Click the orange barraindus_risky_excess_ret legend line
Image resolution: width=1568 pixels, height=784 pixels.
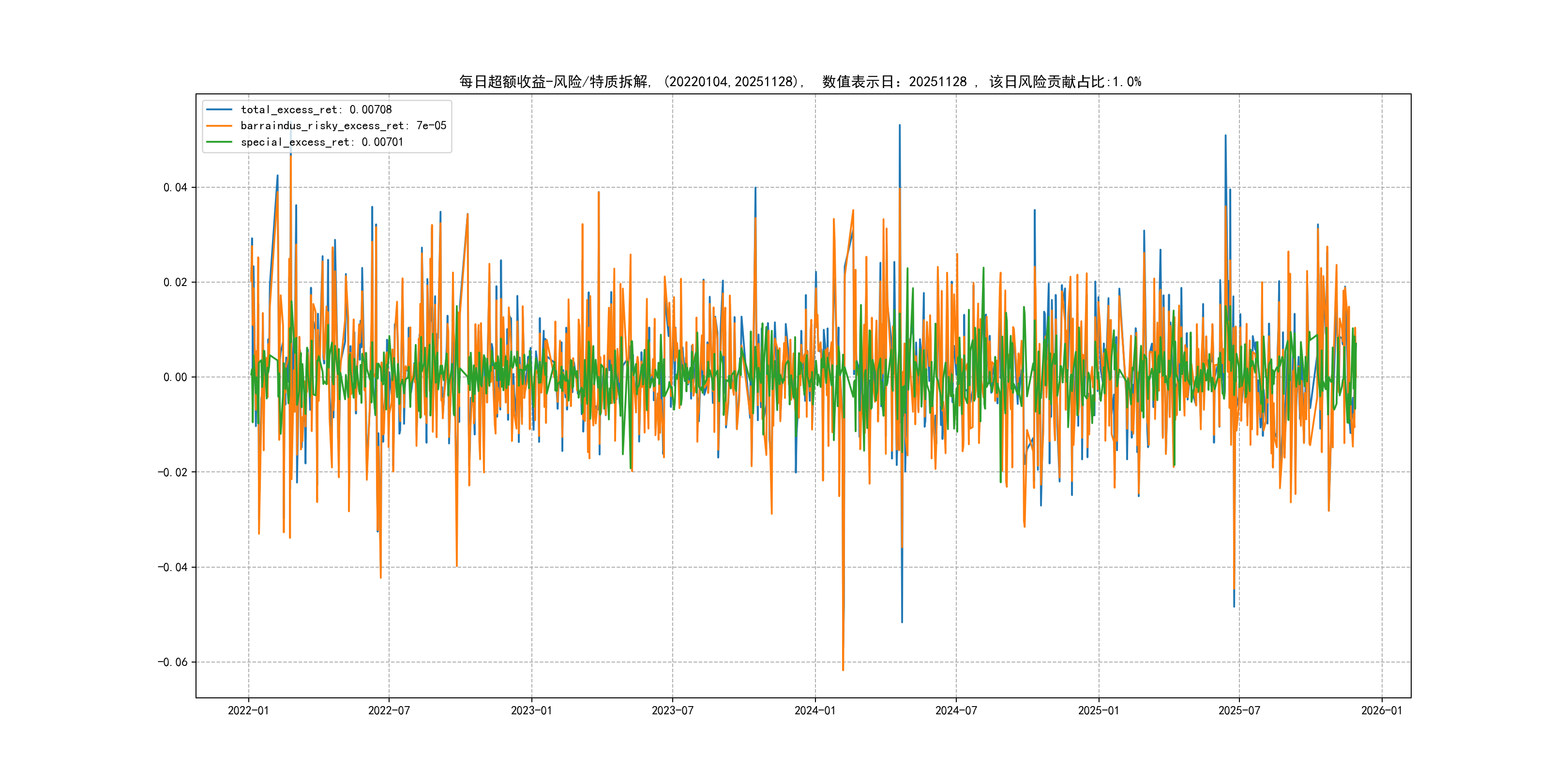(219, 126)
